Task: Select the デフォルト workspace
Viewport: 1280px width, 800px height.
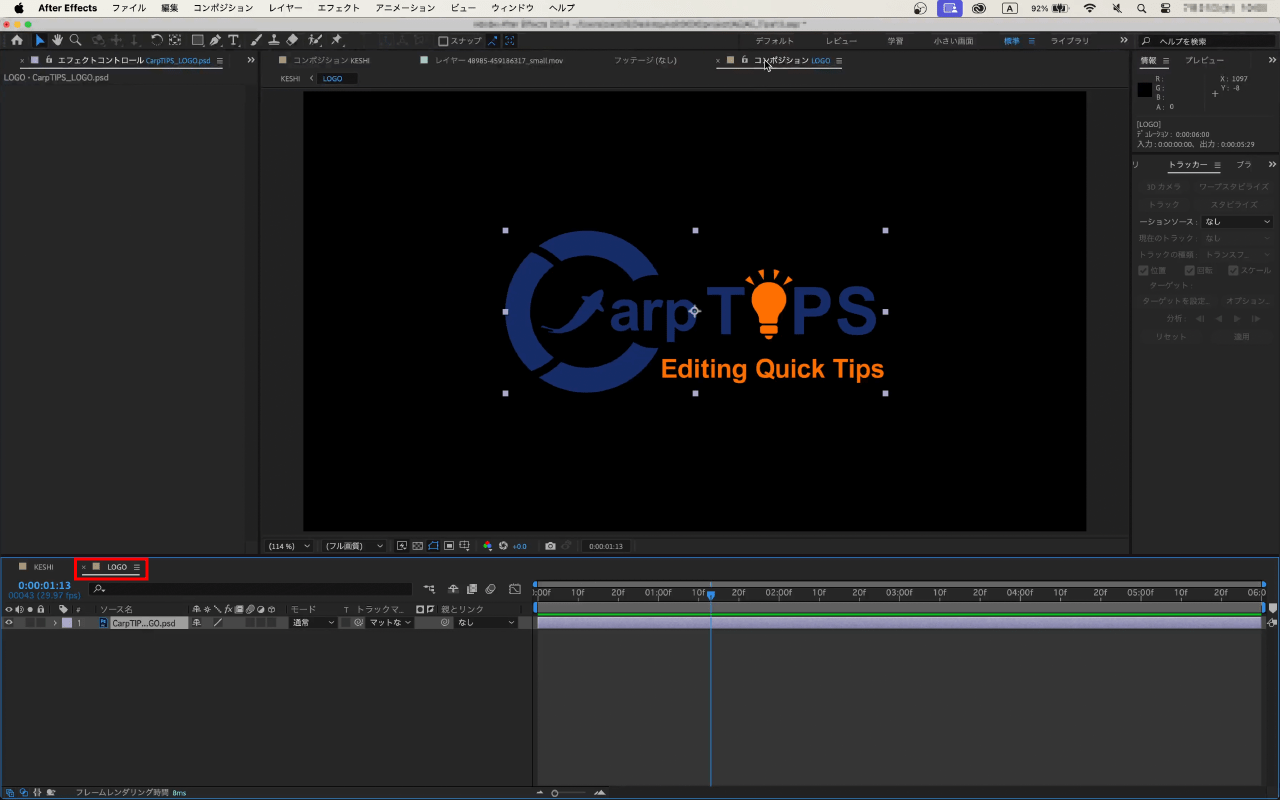Action: click(x=774, y=41)
